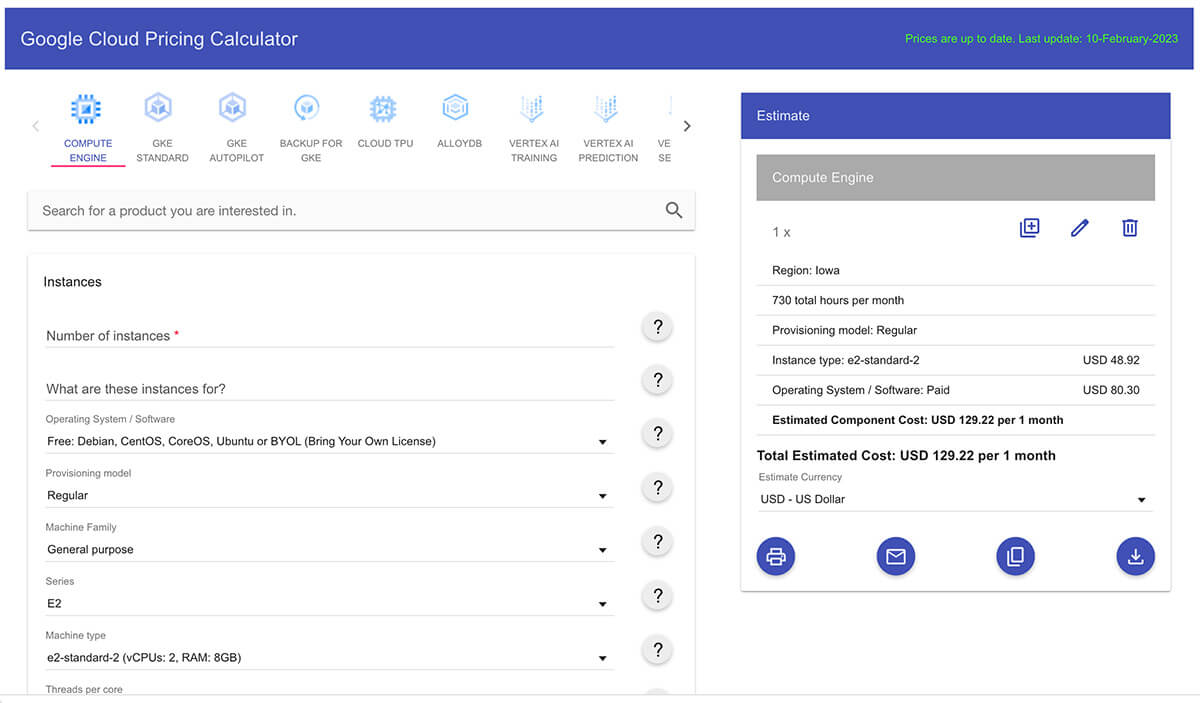The image size is (1200, 703).
Task: Click the USD 48.92 instance cost
Action: 1111,360
